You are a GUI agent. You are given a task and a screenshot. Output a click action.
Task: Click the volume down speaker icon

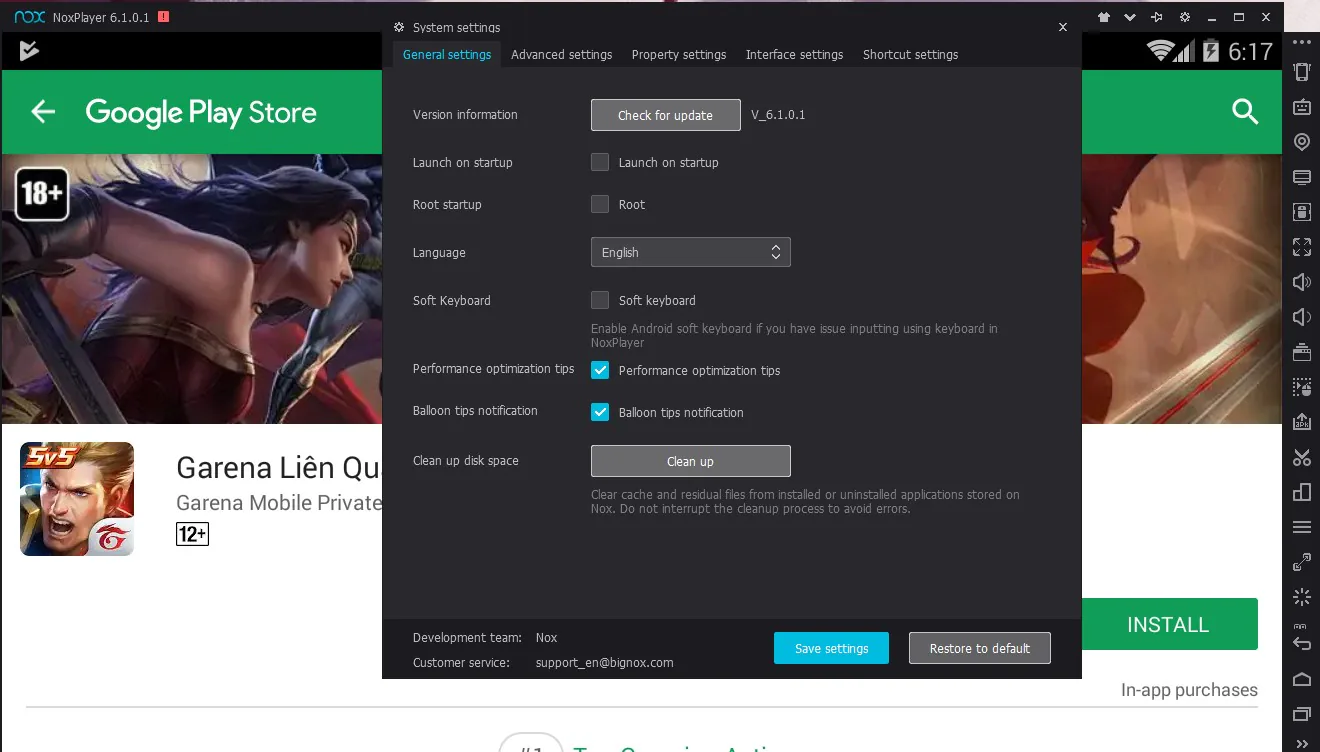pos(1302,317)
